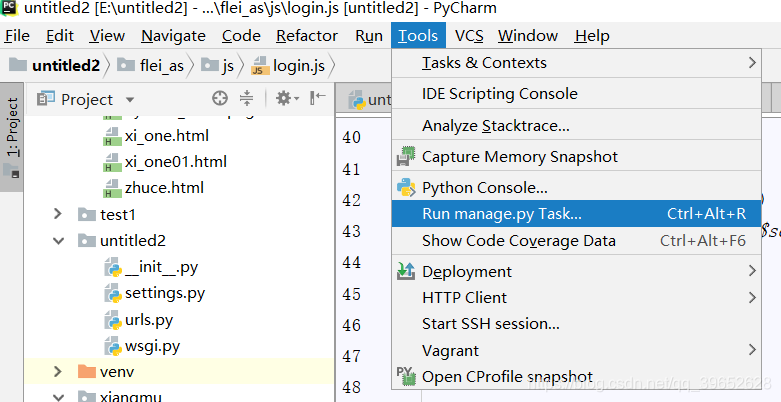Click the flei_as breadcrumb

(x=150, y=66)
